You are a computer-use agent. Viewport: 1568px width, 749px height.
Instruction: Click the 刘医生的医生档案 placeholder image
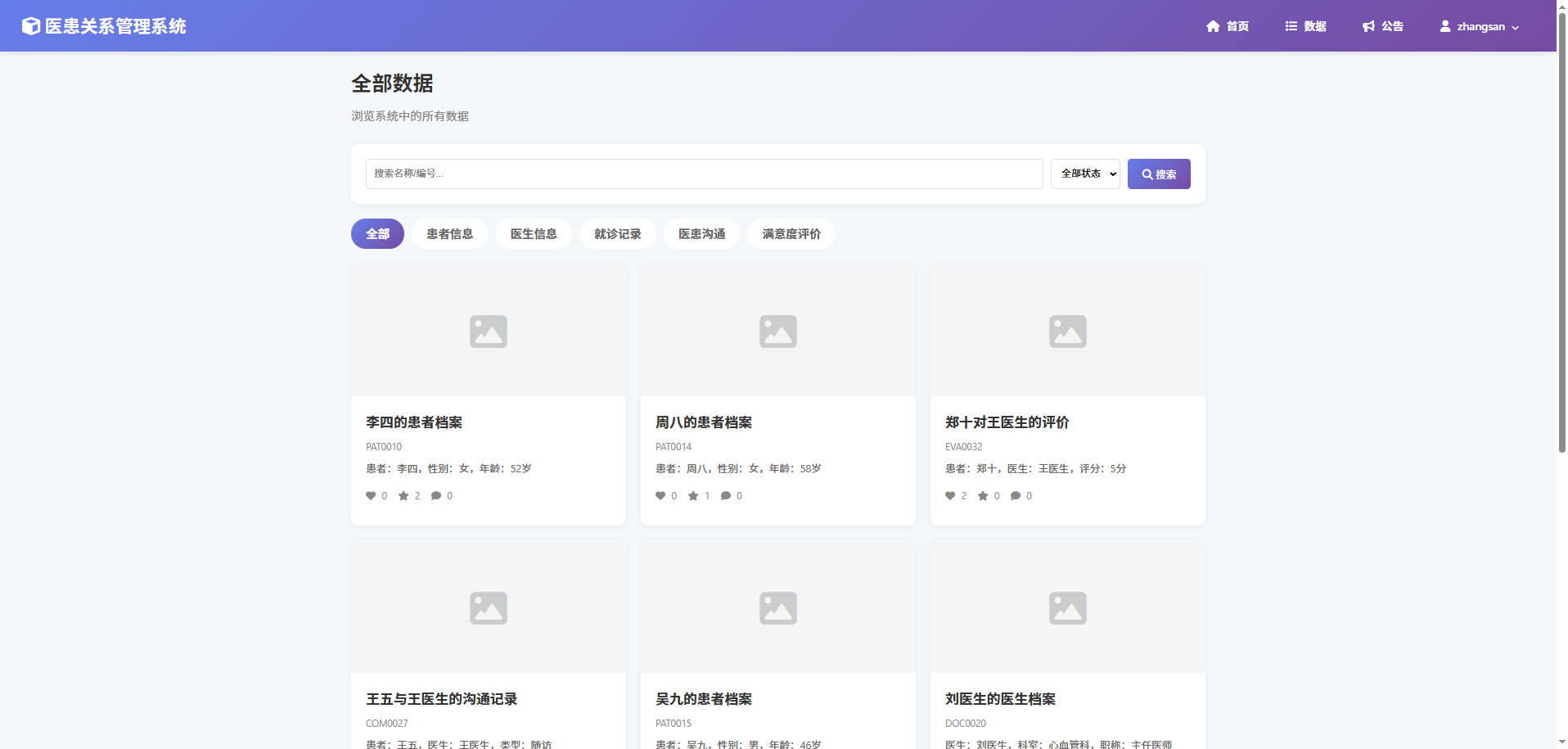1068,607
